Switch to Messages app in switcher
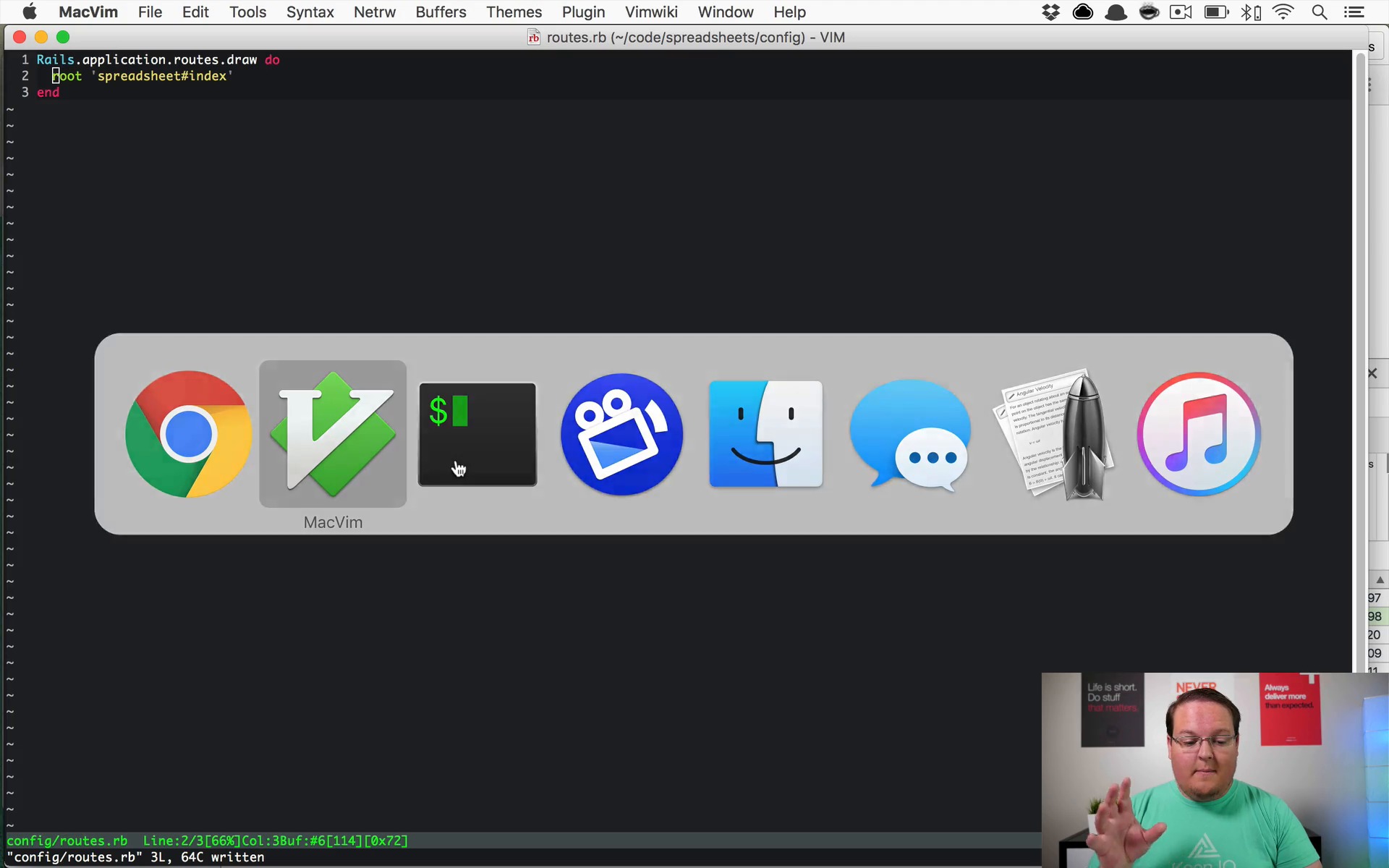Image resolution: width=1389 pixels, height=868 pixels. point(910,435)
